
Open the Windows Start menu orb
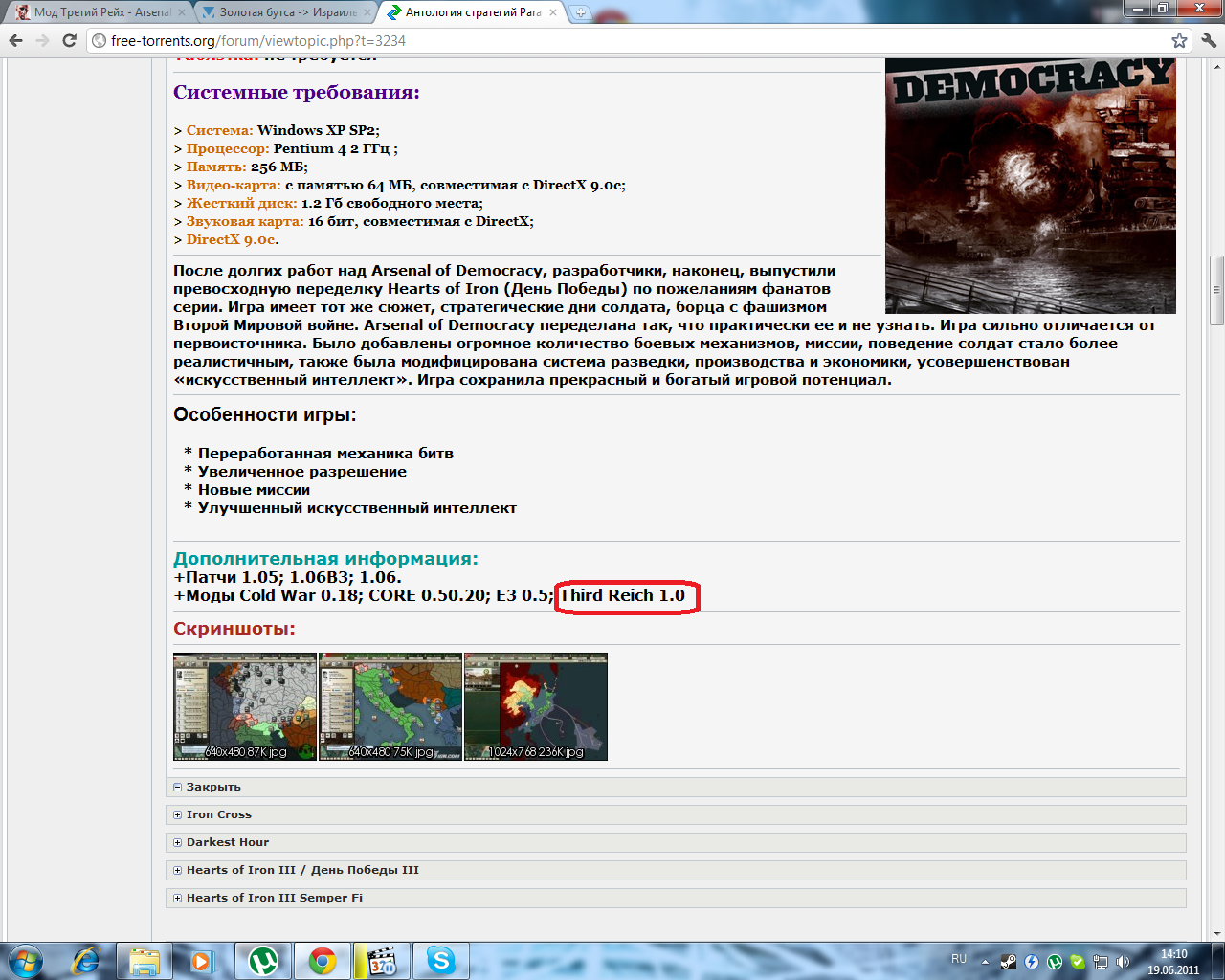(x=24, y=960)
